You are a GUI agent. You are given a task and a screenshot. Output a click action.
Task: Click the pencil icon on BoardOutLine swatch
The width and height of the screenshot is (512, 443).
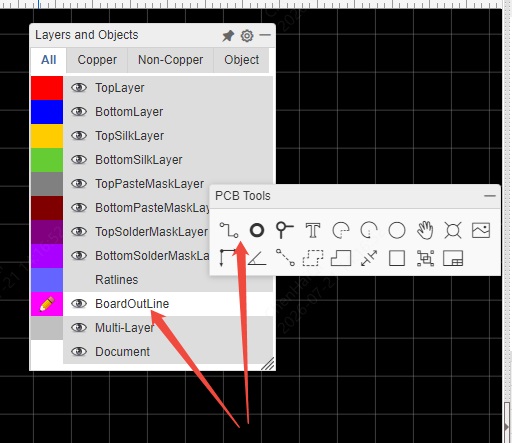click(47, 304)
